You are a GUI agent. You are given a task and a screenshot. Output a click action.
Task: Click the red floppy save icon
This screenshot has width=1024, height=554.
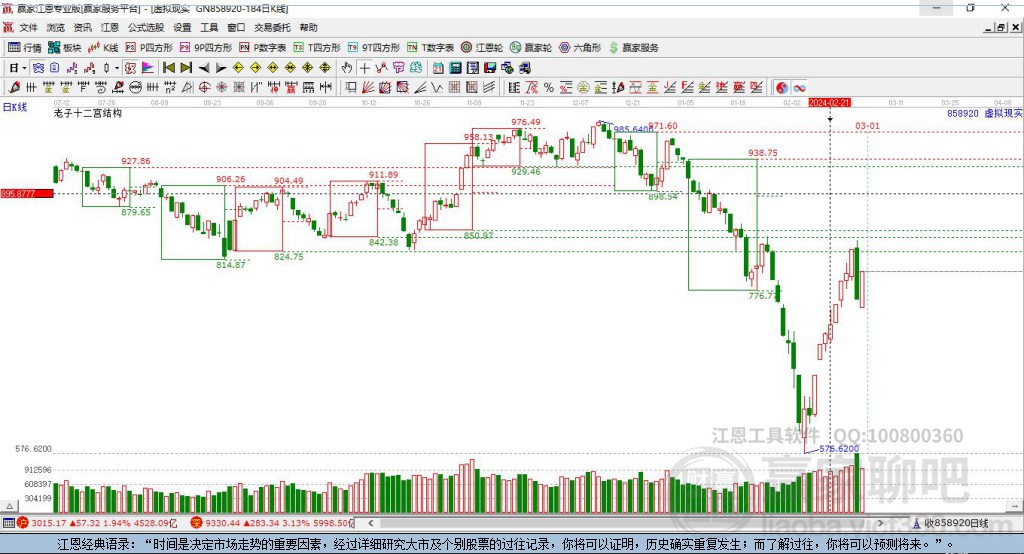pos(490,68)
